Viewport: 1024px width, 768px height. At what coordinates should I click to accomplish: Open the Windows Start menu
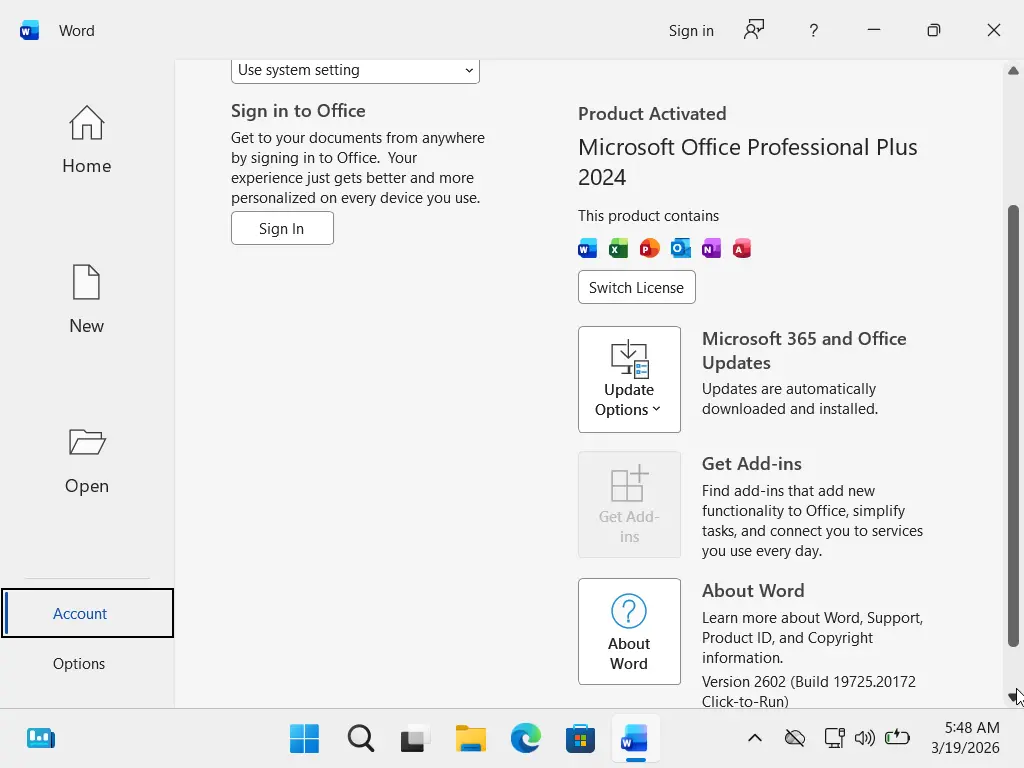click(x=304, y=739)
